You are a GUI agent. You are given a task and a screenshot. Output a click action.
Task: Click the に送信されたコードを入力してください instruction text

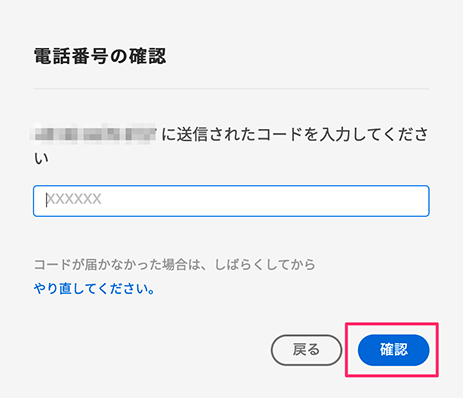pos(231,146)
